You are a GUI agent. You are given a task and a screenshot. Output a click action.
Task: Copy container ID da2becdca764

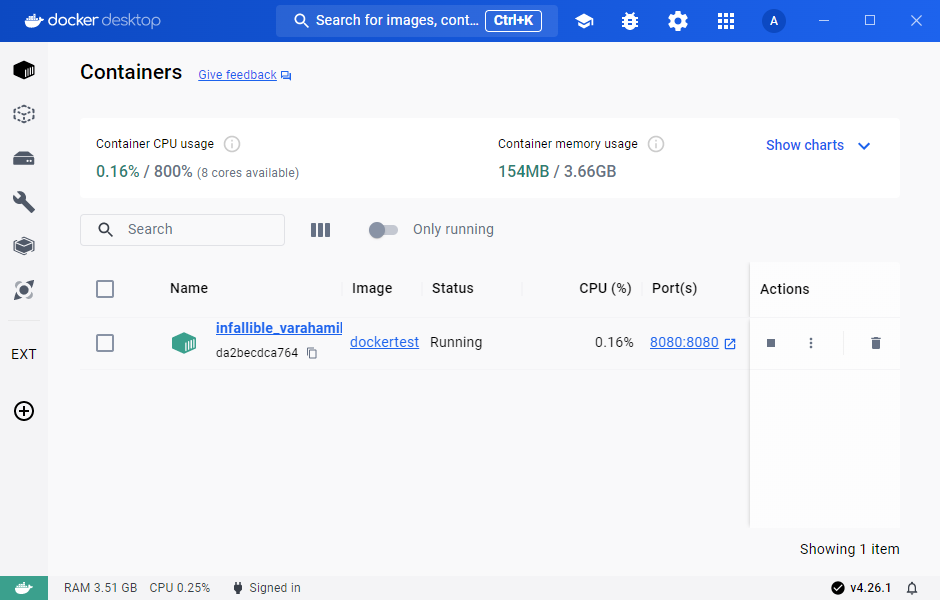tap(312, 353)
